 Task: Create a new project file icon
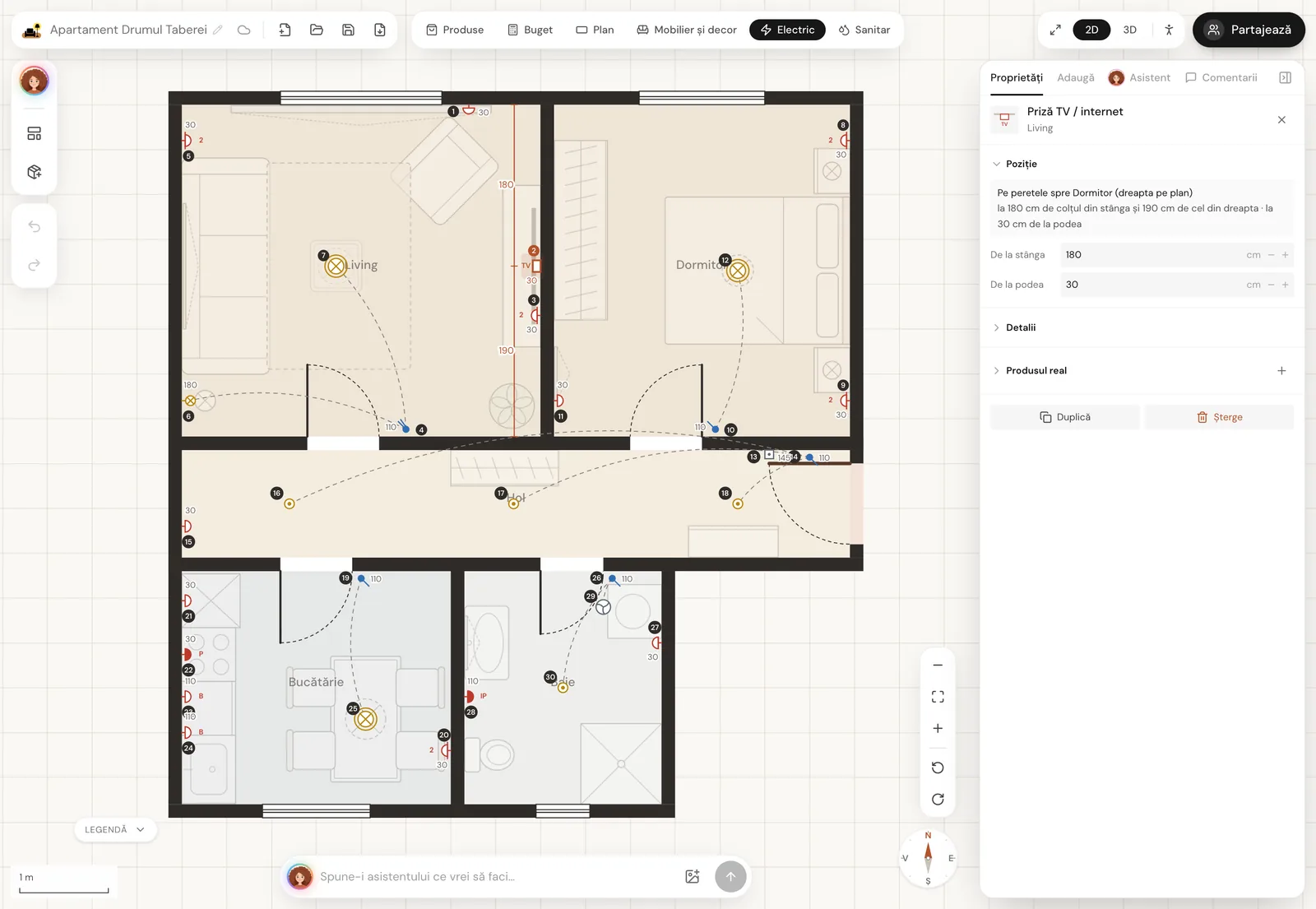[x=285, y=30]
